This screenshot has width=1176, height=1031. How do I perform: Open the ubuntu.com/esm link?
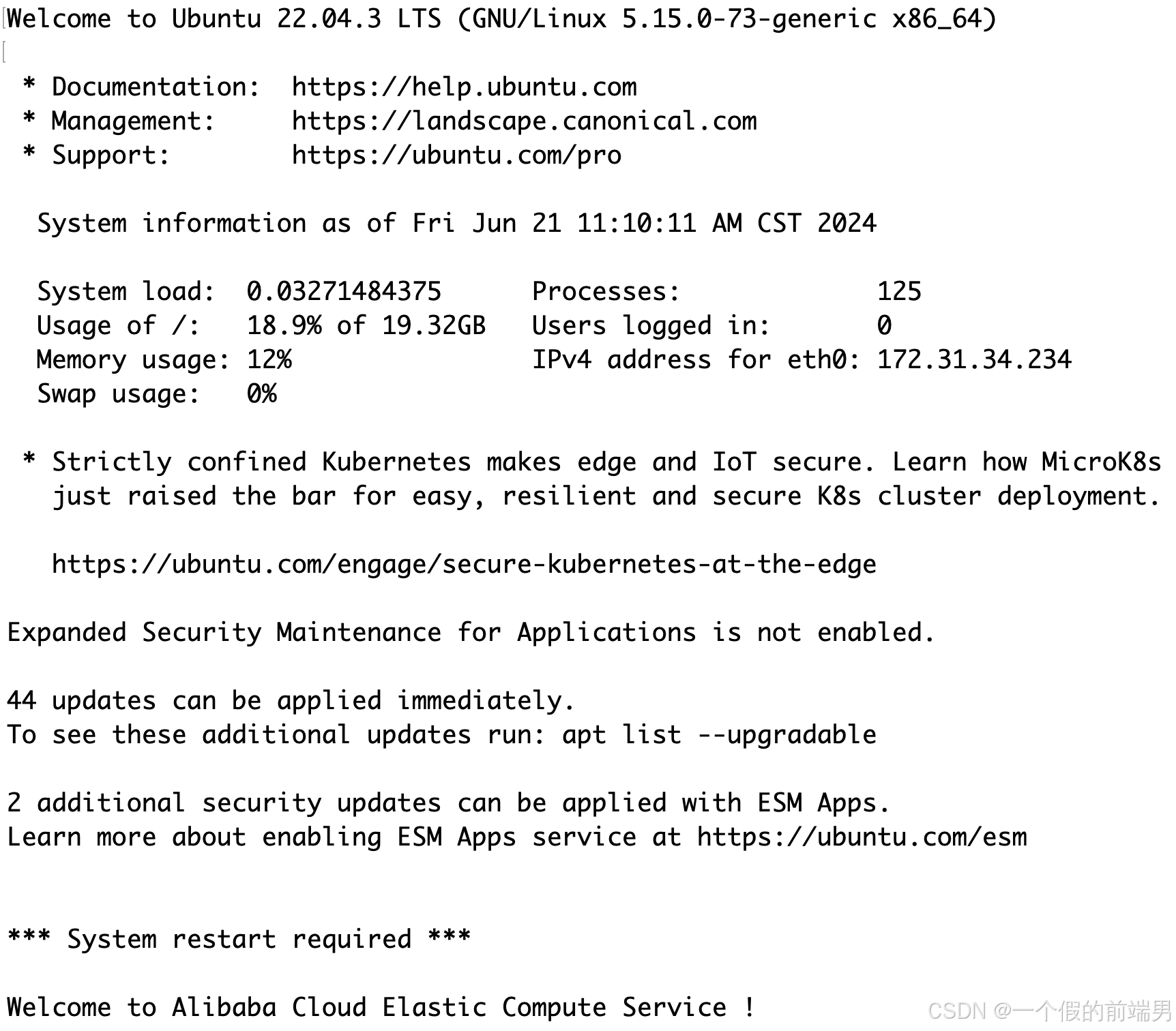tap(862, 837)
